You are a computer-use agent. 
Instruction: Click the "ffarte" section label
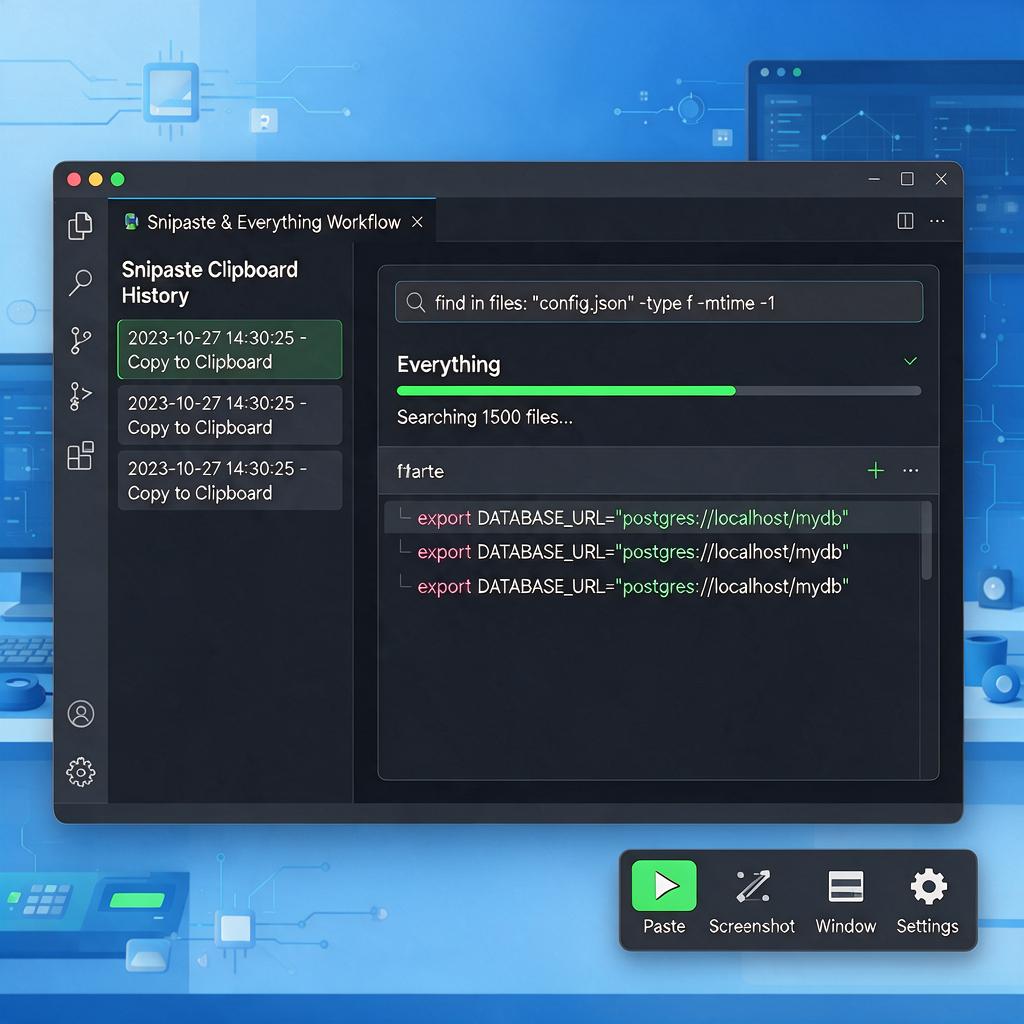point(420,471)
